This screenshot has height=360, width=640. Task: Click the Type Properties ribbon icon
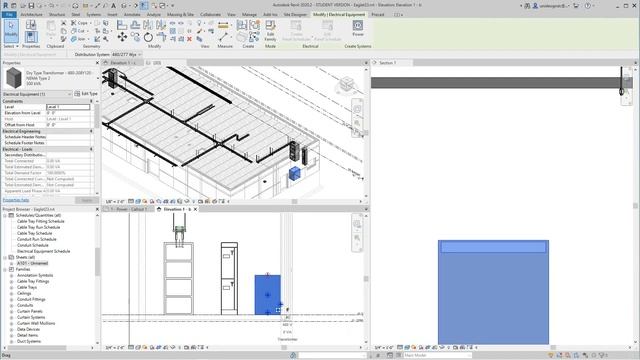coord(31,24)
